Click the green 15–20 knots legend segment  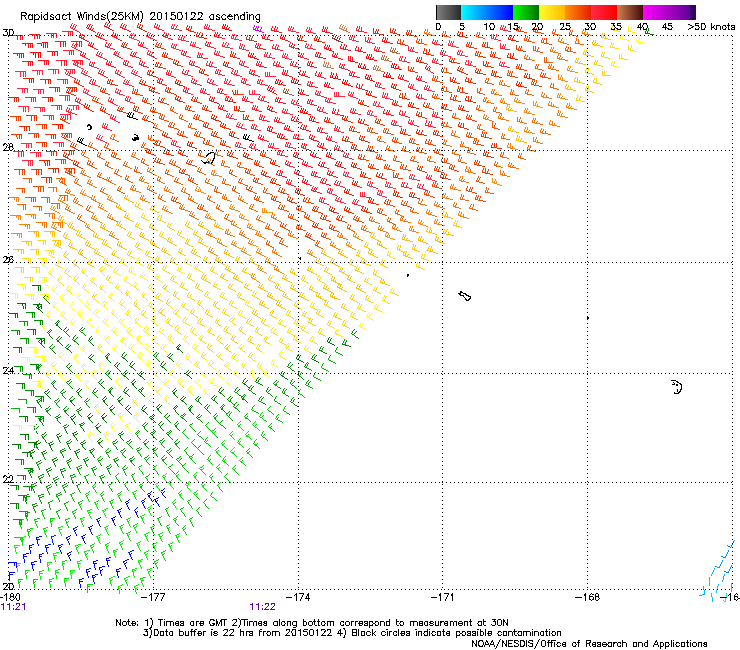(526, 12)
